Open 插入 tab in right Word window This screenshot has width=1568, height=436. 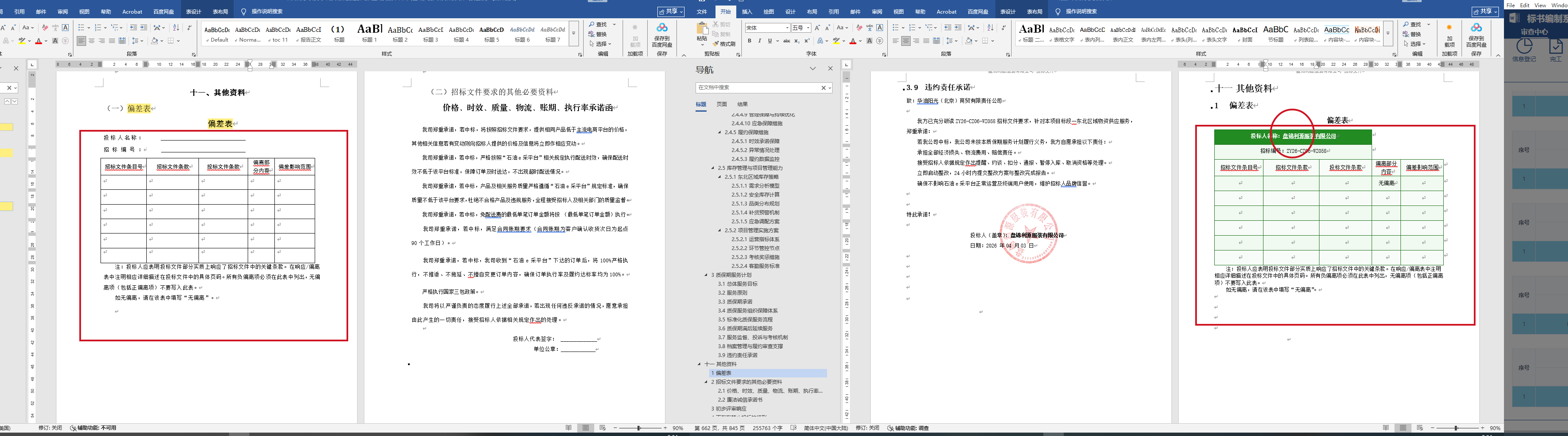[x=747, y=11]
